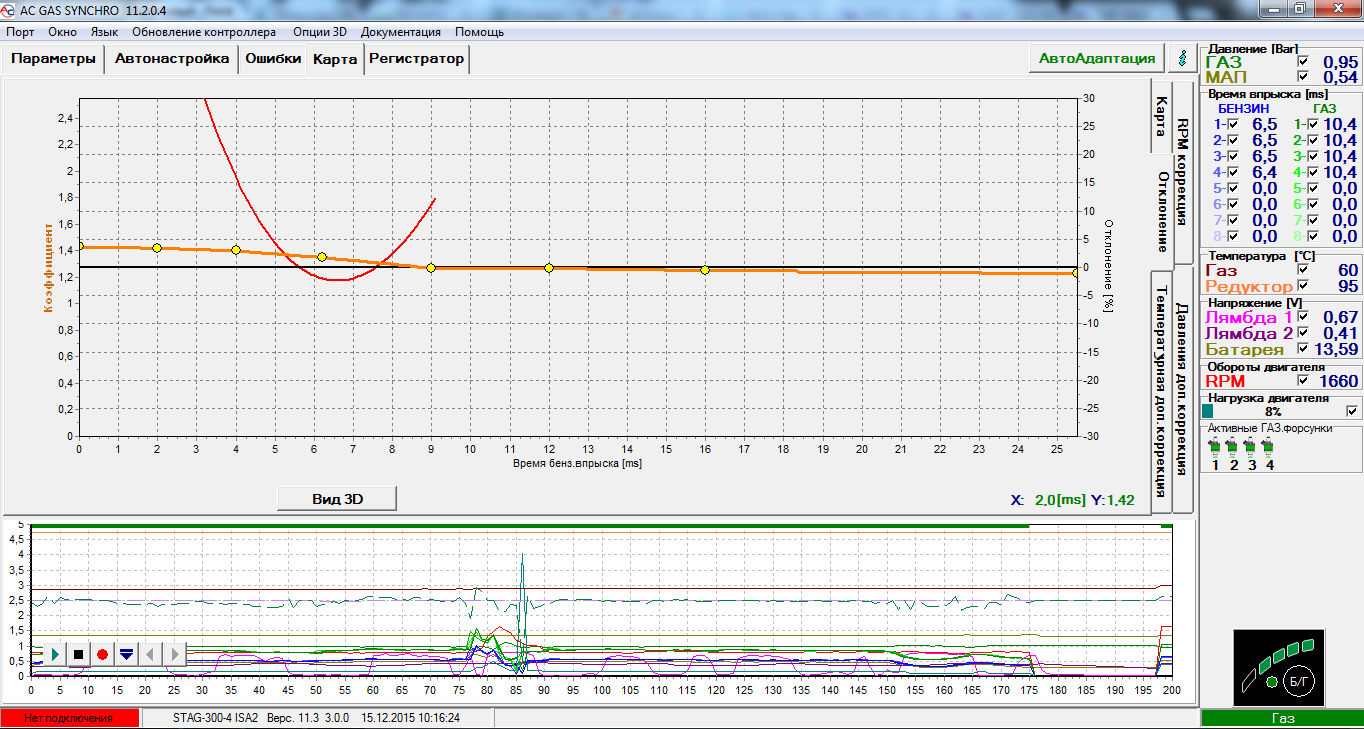Click gas injector icon number 2
Viewport: 1364px width, 729px height.
pyautogui.click(x=1233, y=446)
